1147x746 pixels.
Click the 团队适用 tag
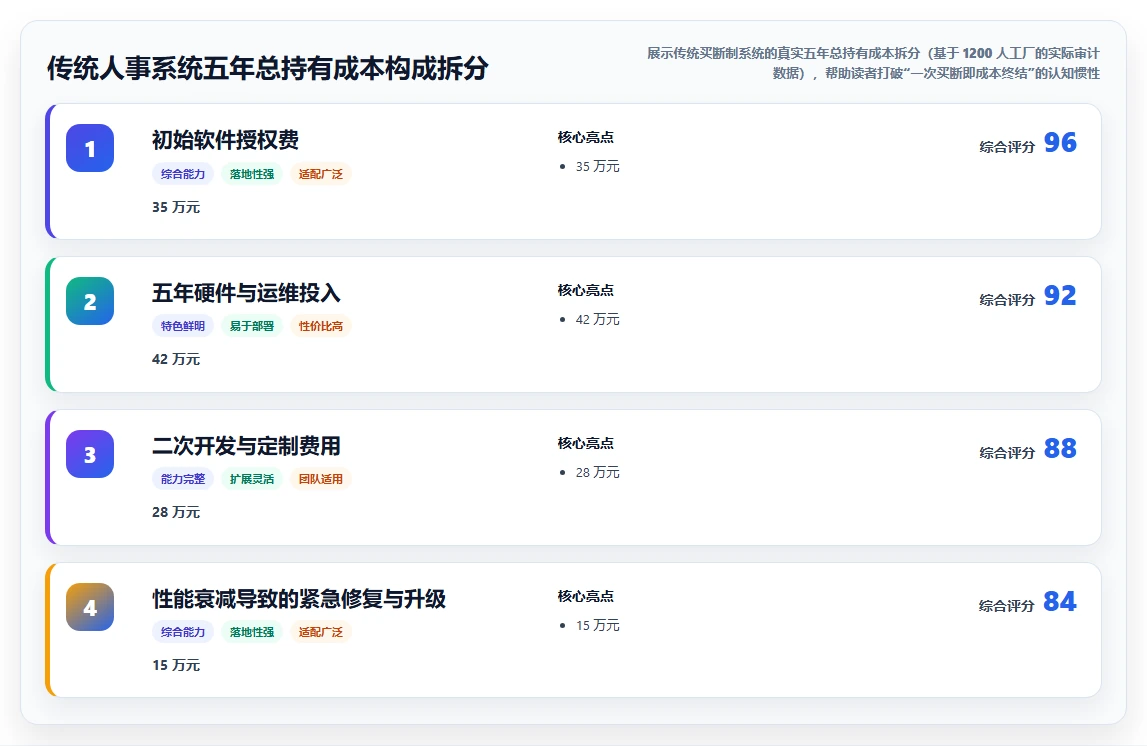(320, 479)
